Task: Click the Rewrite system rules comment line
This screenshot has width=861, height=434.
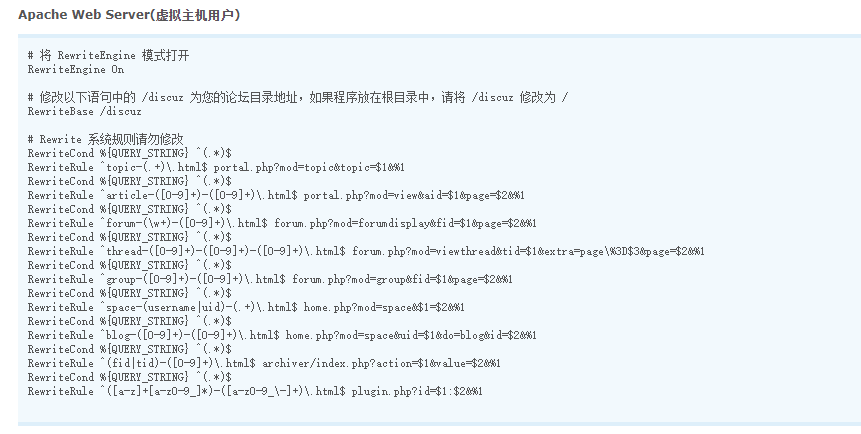Action: click(105, 140)
